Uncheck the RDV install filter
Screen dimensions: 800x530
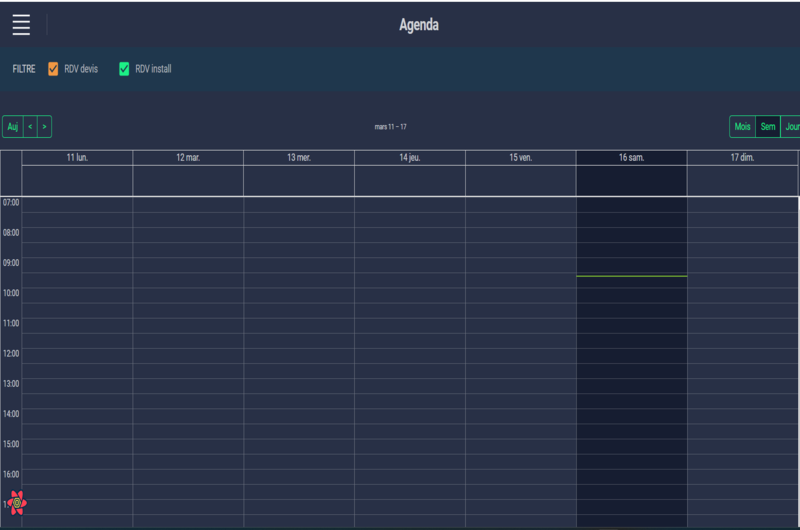pos(125,69)
